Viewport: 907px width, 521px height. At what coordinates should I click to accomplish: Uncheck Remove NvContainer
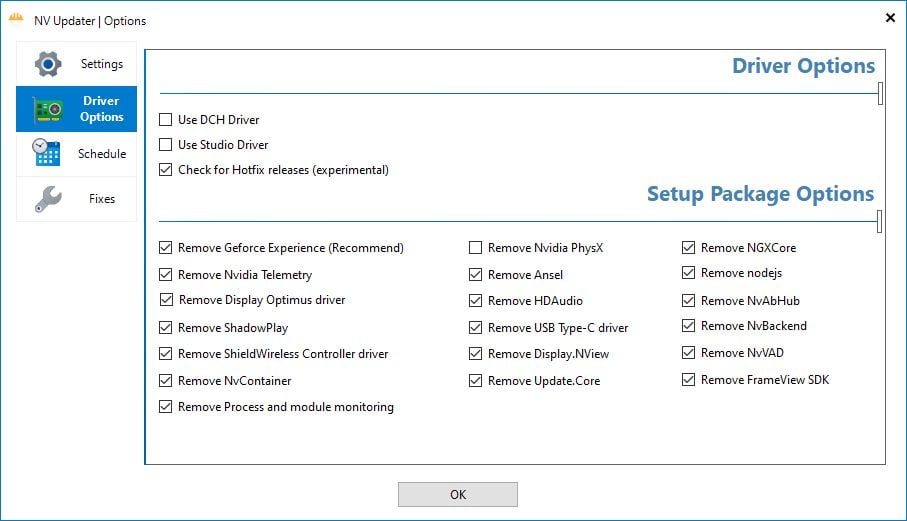[165, 380]
